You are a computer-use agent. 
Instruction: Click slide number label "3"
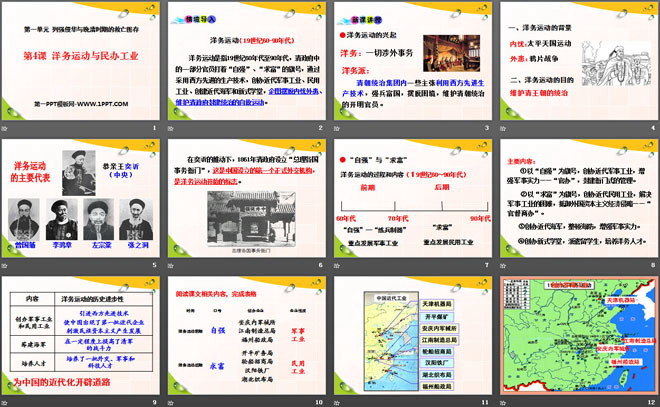[x=487, y=128]
